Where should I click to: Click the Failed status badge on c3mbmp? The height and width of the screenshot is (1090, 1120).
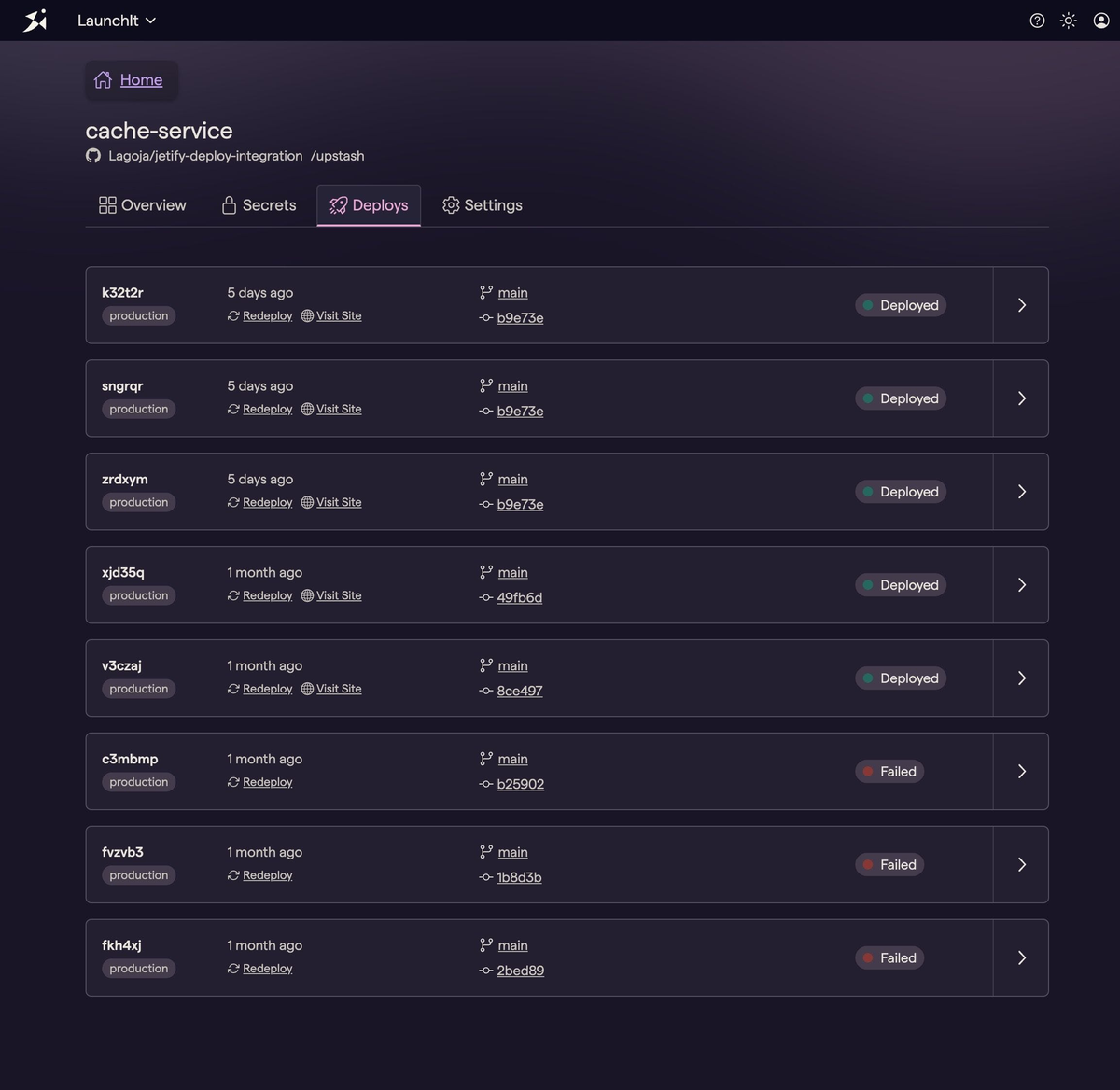889,771
